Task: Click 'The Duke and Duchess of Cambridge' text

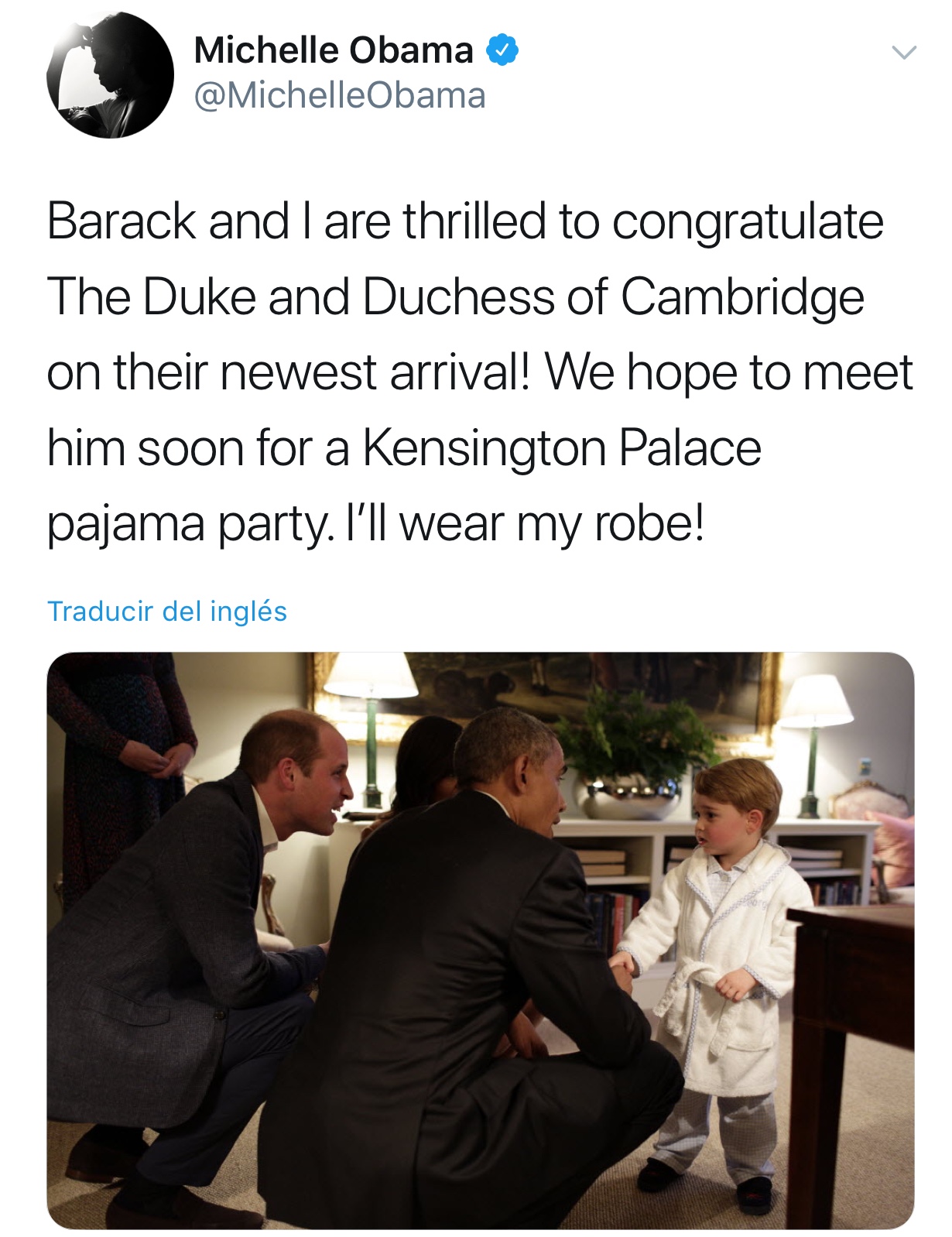Action: tap(455, 297)
